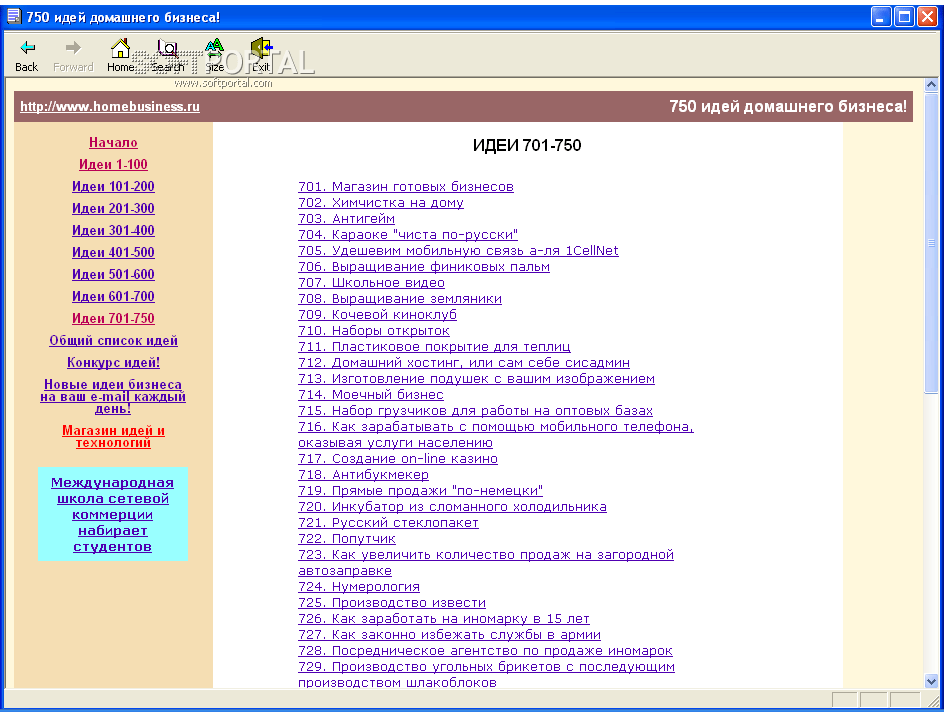Click the vertical scrollbar thumb
944x712 pixels.
tap(931, 243)
